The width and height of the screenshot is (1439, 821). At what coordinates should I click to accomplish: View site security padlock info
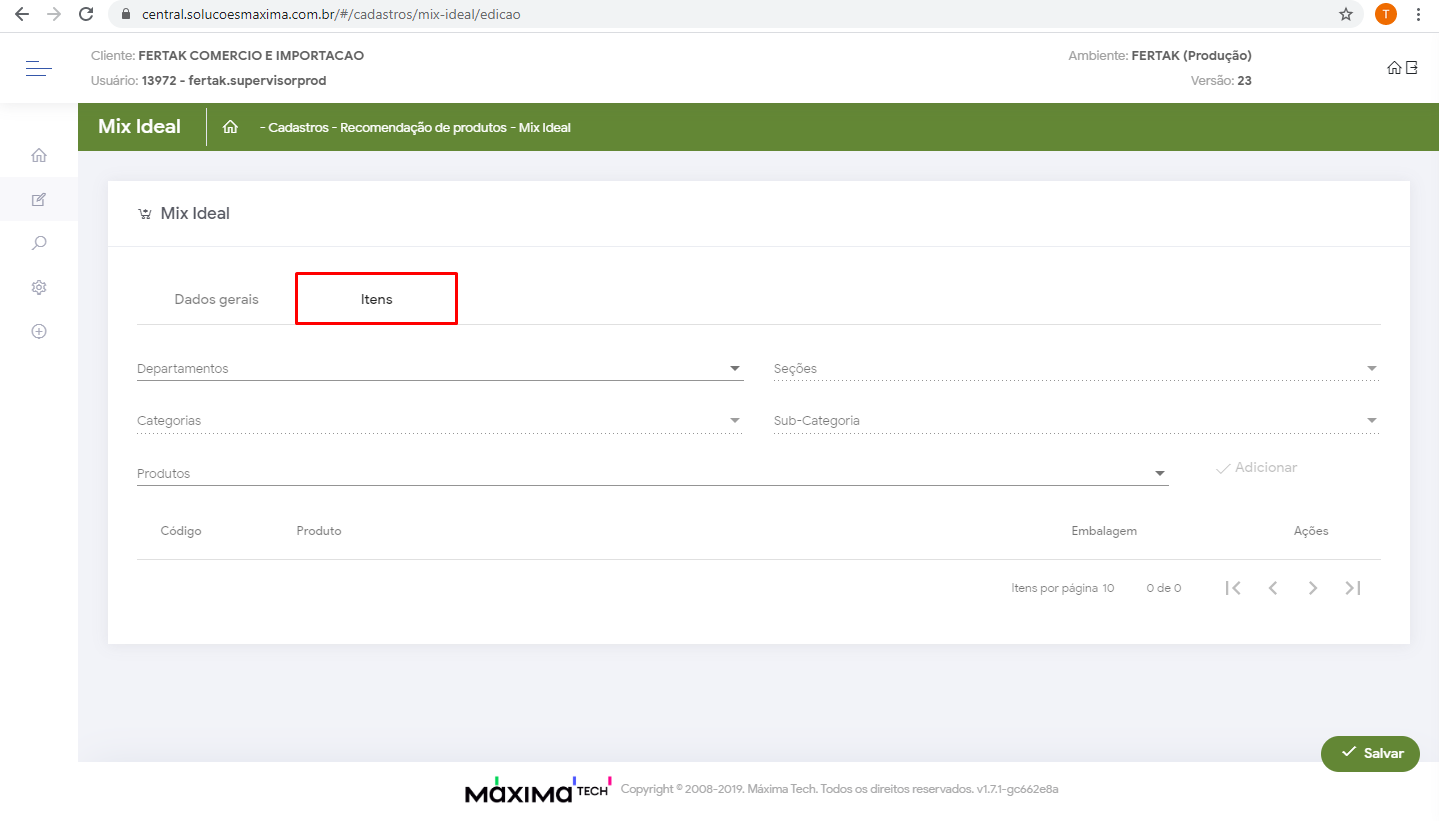coord(126,15)
